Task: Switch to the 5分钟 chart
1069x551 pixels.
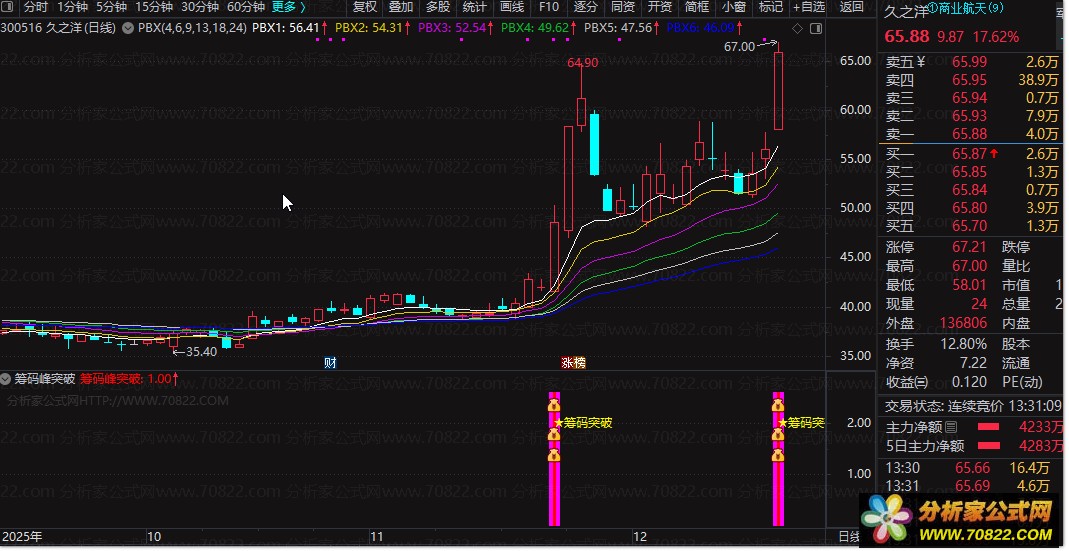Action: [x=111, y=8]
